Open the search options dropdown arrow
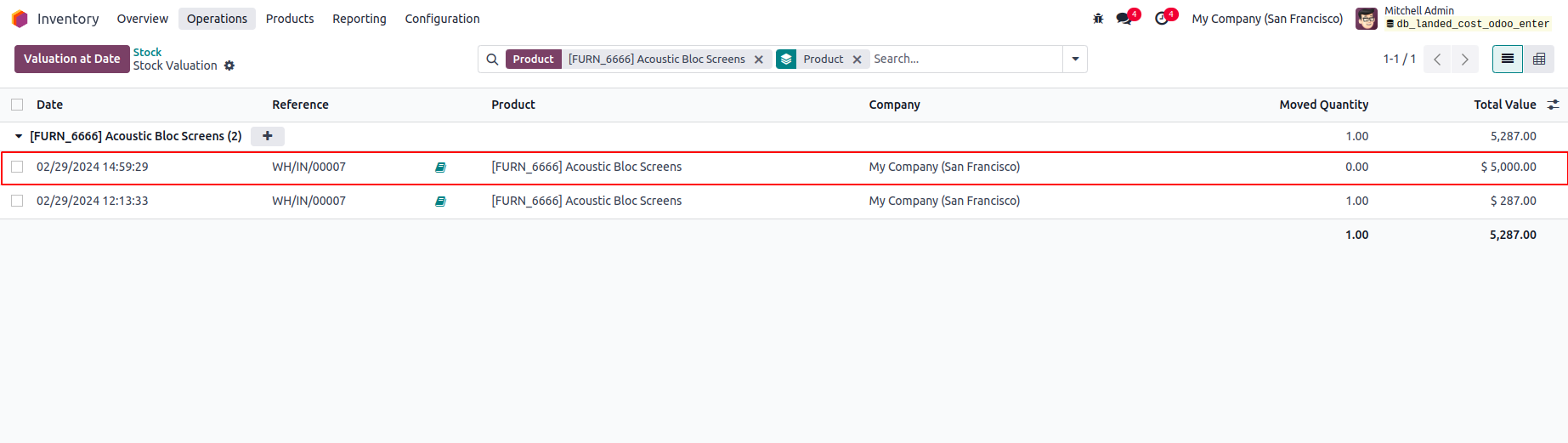 [x=1075, y=59]
